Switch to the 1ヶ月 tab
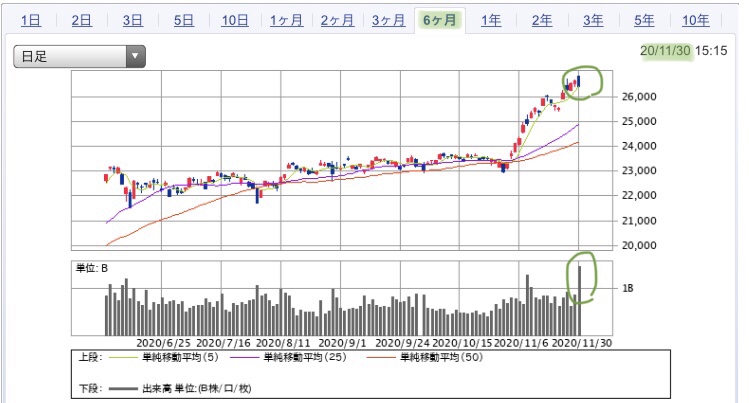Screen dimensions: 749x403 287,21
